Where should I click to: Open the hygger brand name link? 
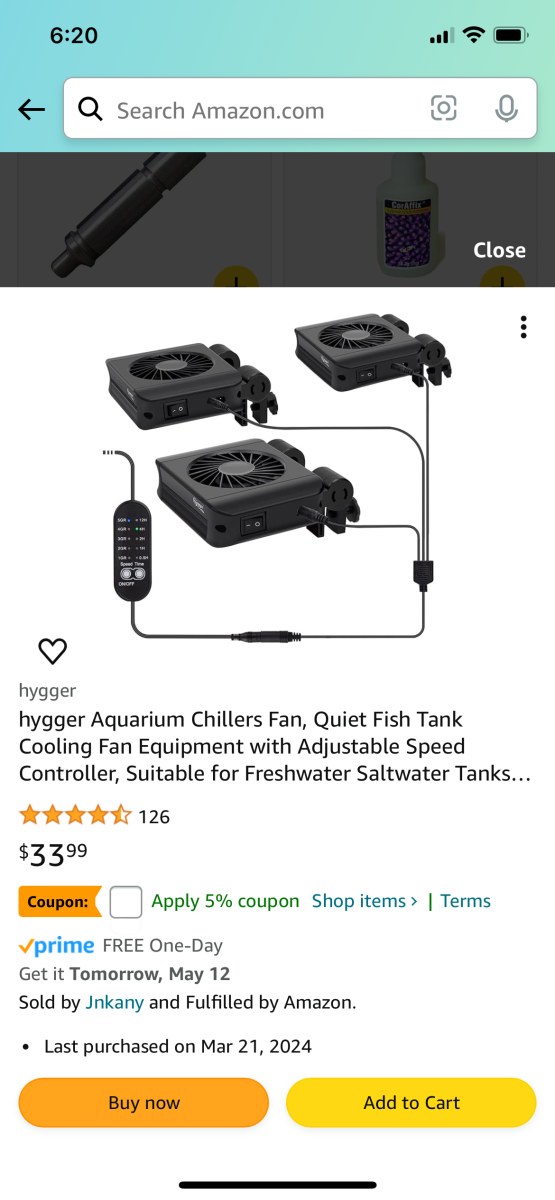pos(47,690)
